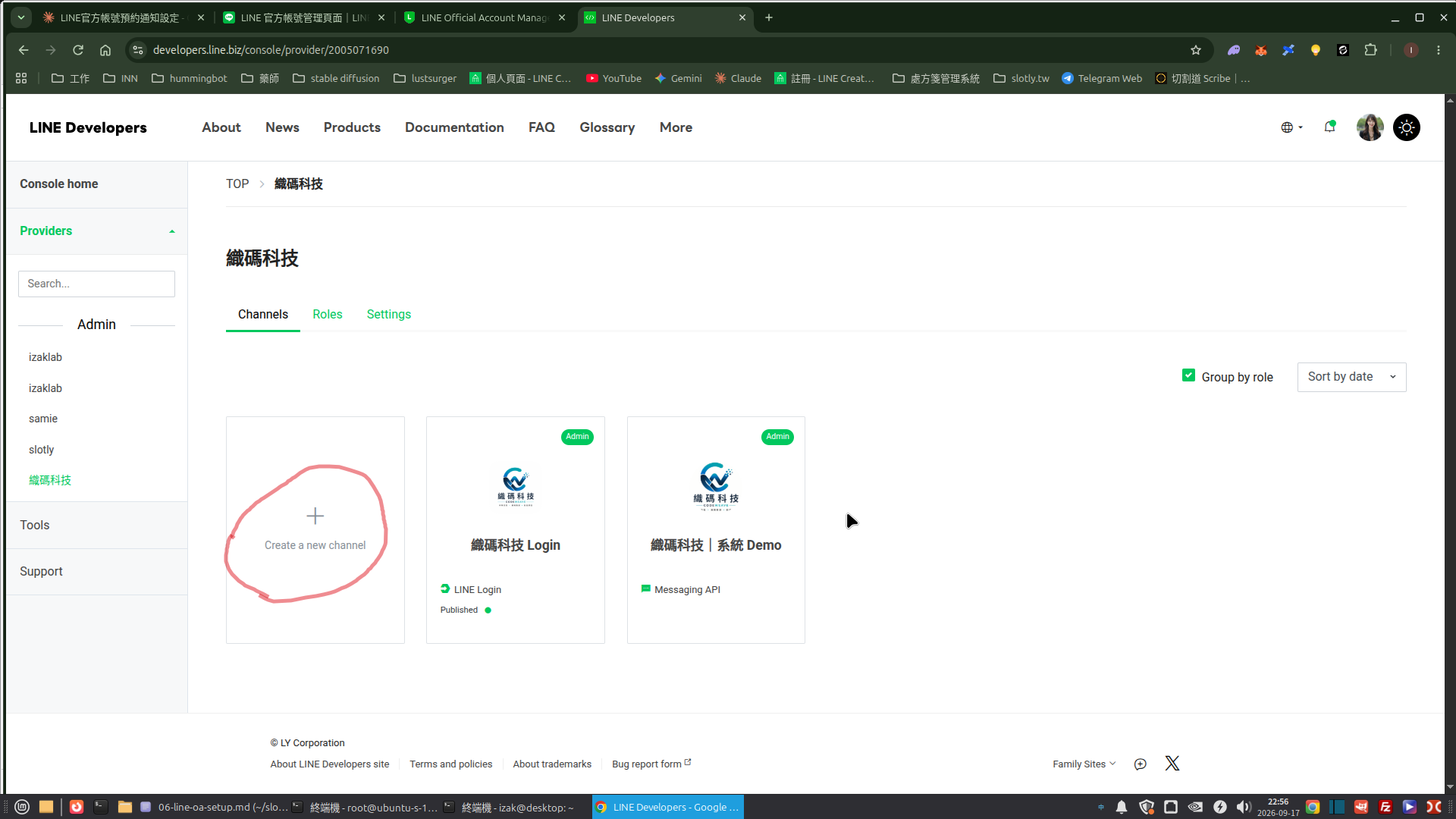Select the Channels tab
1456x819 pixels.
coord(263,315)
